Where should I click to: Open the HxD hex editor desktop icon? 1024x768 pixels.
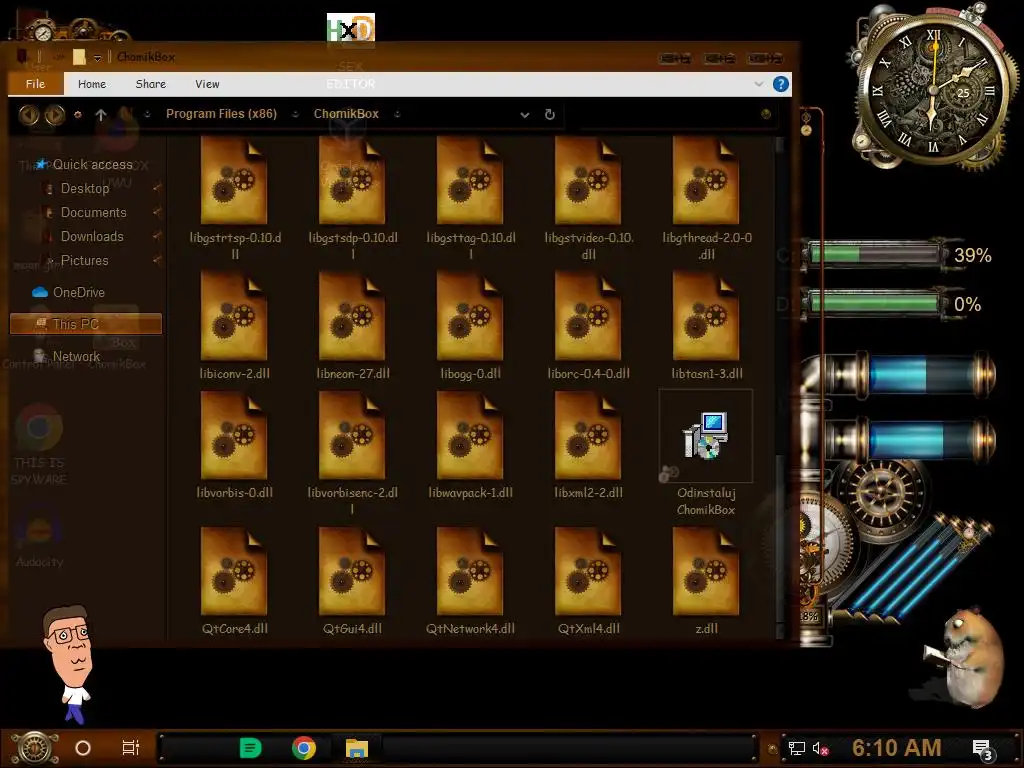(x=351, y=28)
